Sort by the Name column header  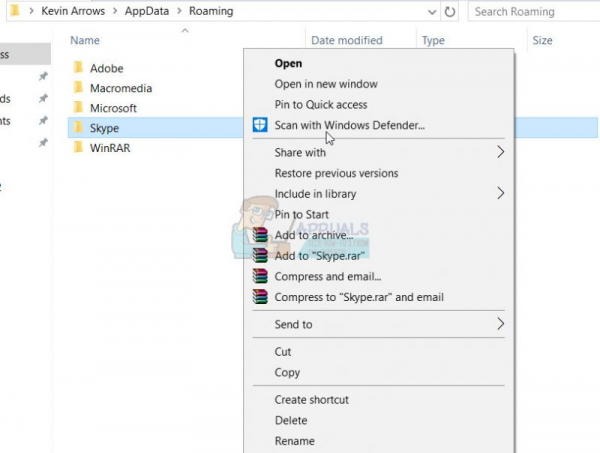[85, 40]
